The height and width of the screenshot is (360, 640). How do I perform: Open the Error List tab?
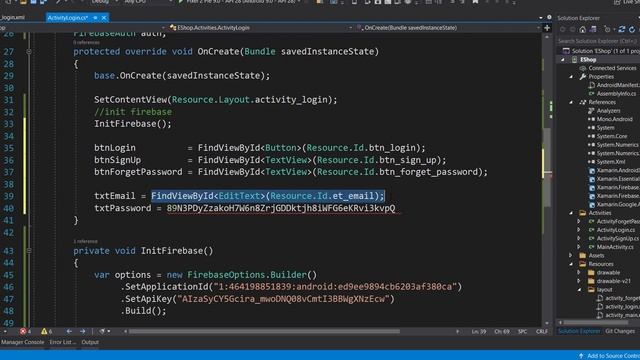coord(62,342)
